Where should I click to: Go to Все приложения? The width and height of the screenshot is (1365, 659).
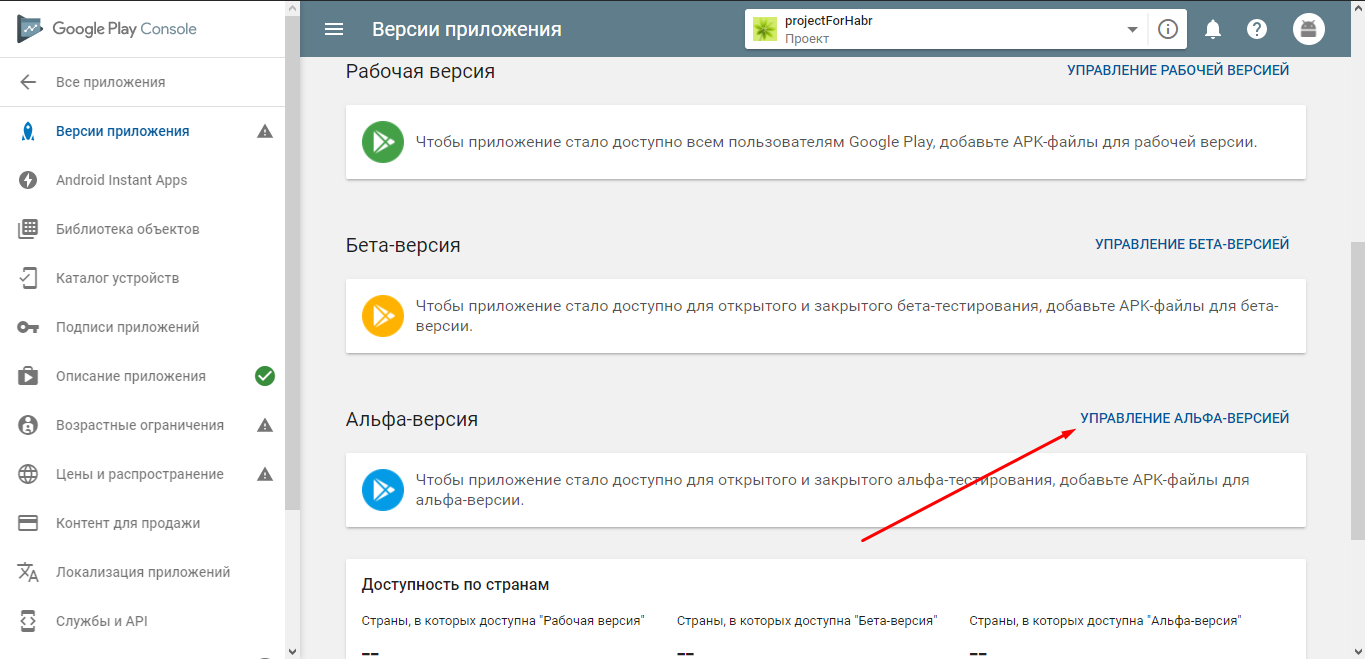point(111,82)
